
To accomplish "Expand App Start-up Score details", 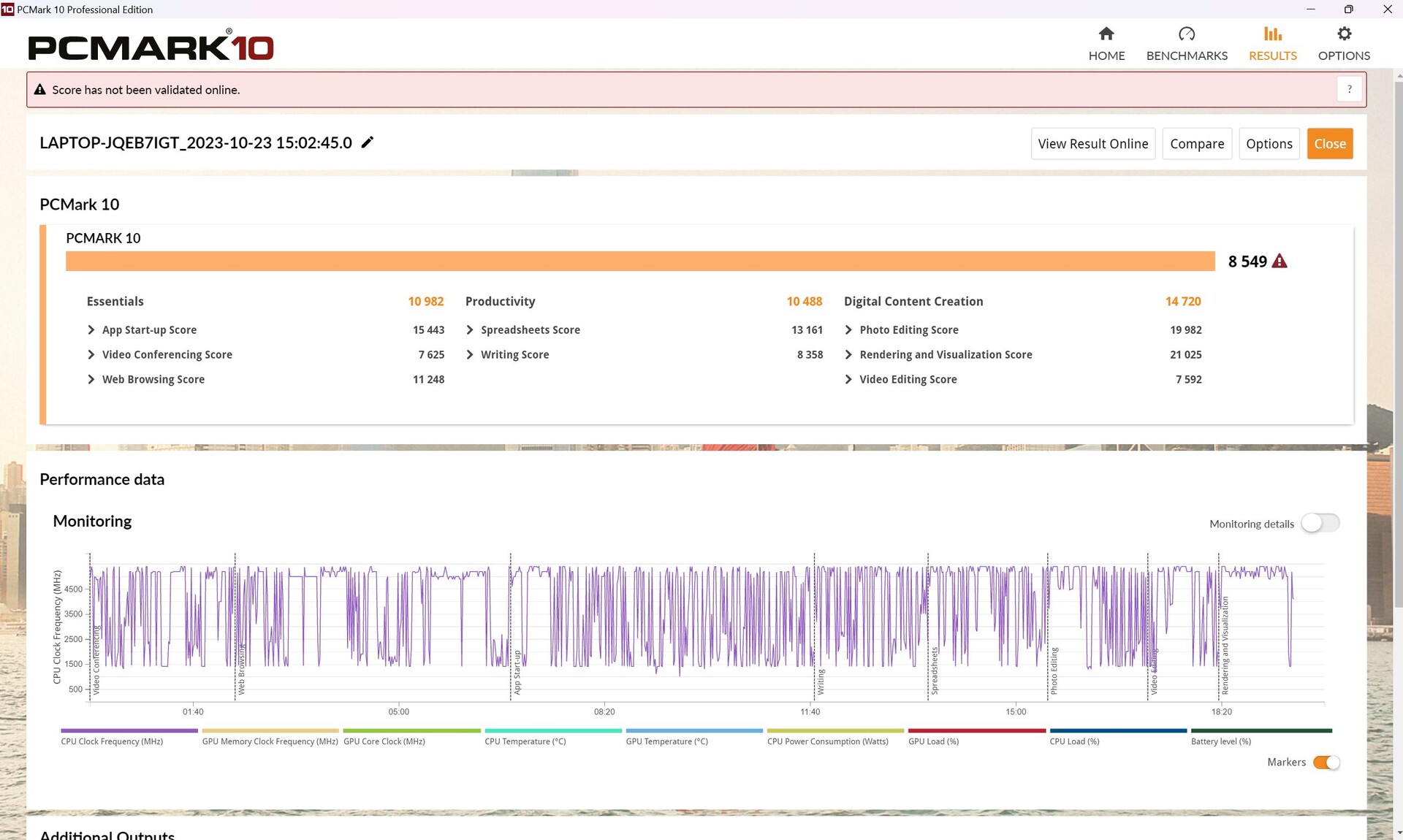I will pos(91,330).
